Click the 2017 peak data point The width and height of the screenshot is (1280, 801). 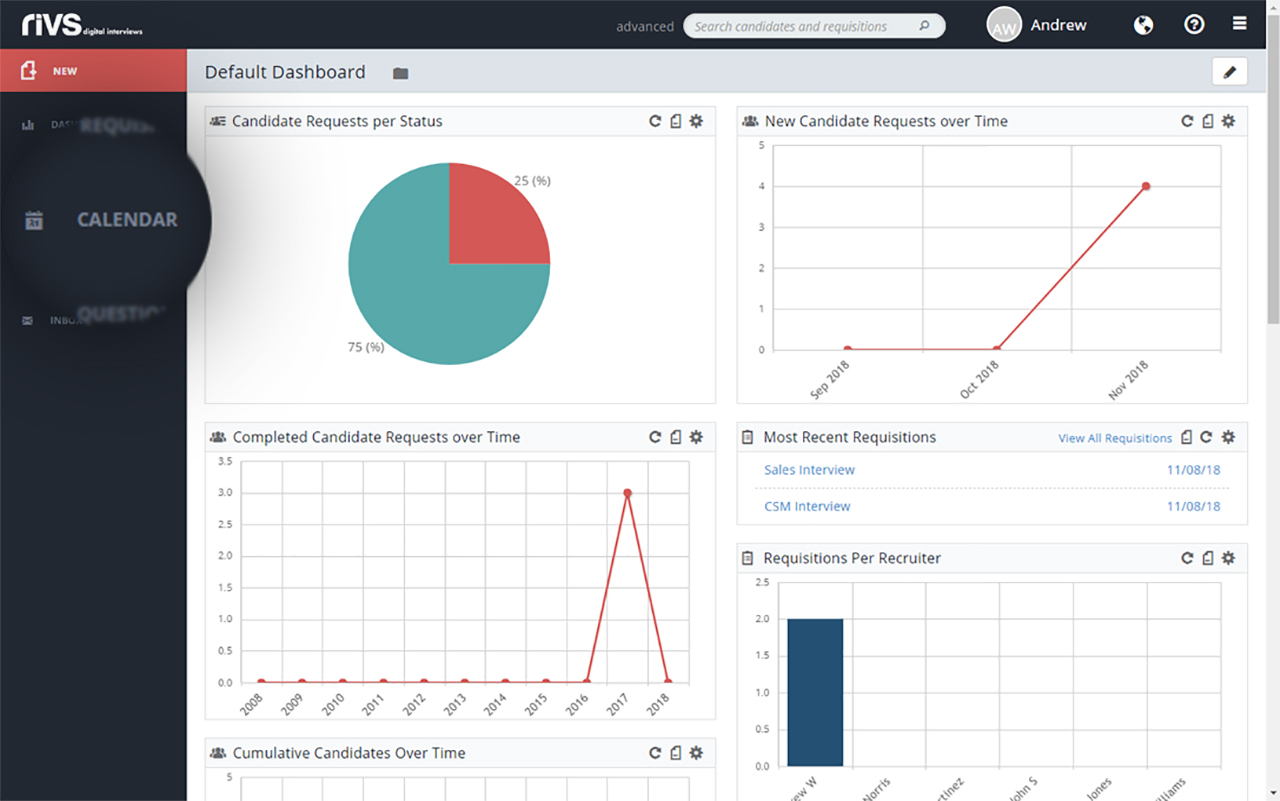(627, 493)
